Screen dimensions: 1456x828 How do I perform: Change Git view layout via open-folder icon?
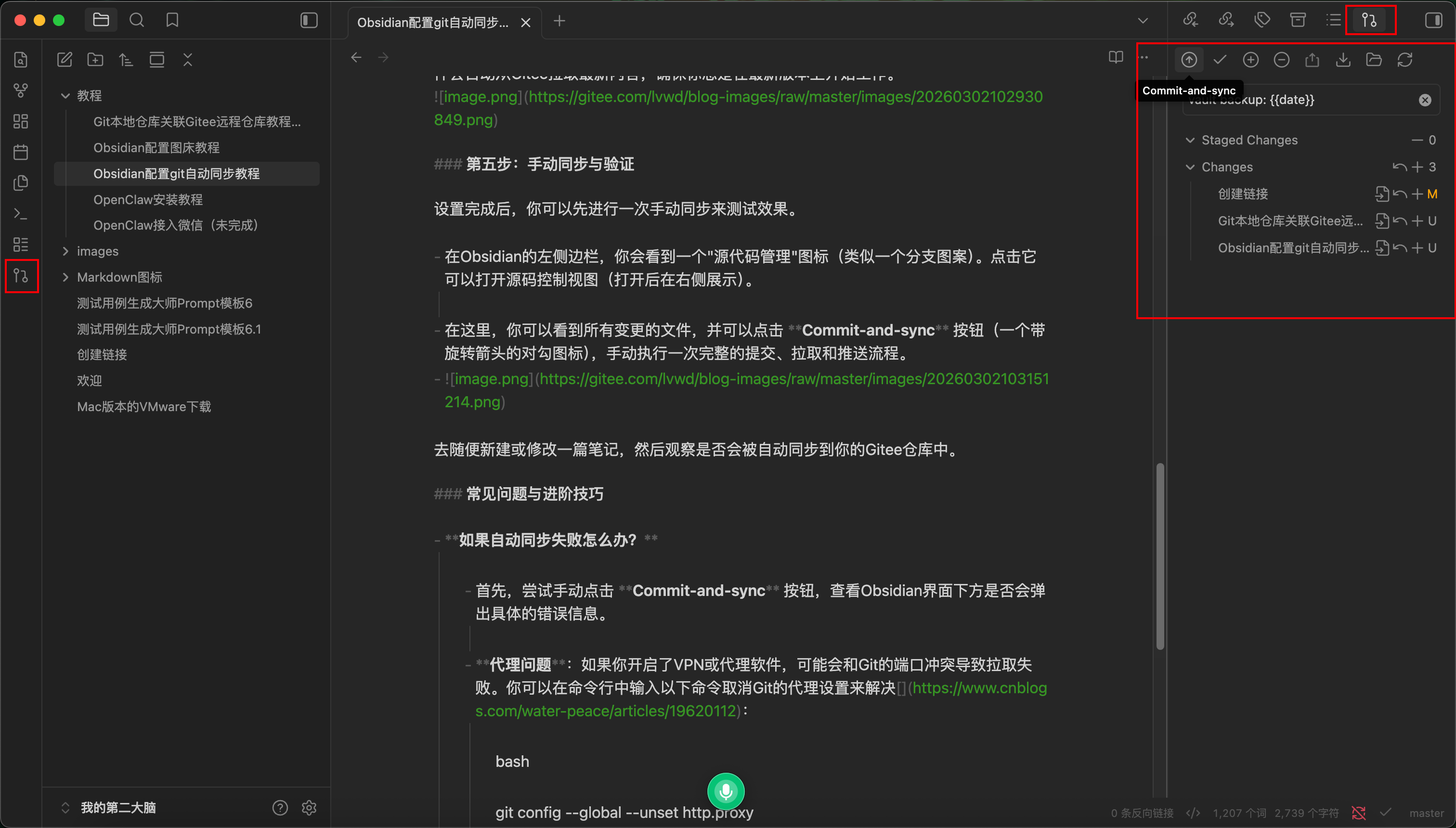pyautogui.click(x=1374, y=60)
